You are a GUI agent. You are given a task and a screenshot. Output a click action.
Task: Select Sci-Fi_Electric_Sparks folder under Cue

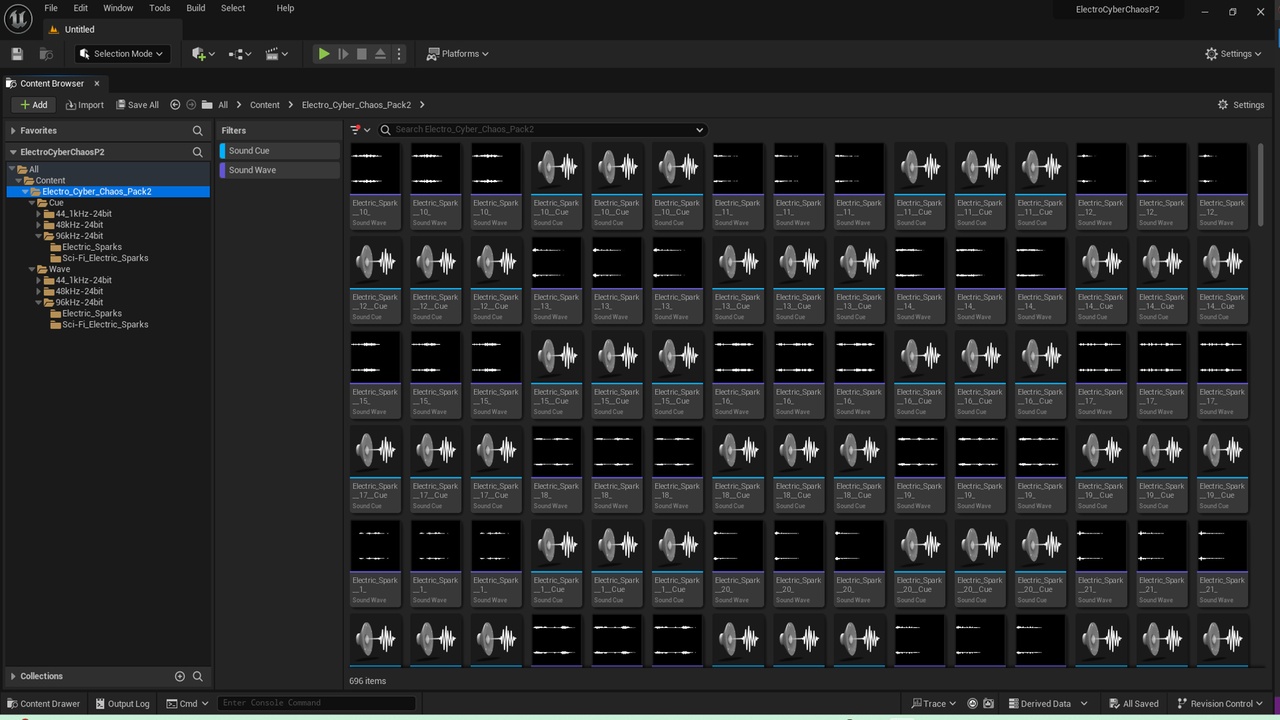pyautogui.click(x=105, y=258)
